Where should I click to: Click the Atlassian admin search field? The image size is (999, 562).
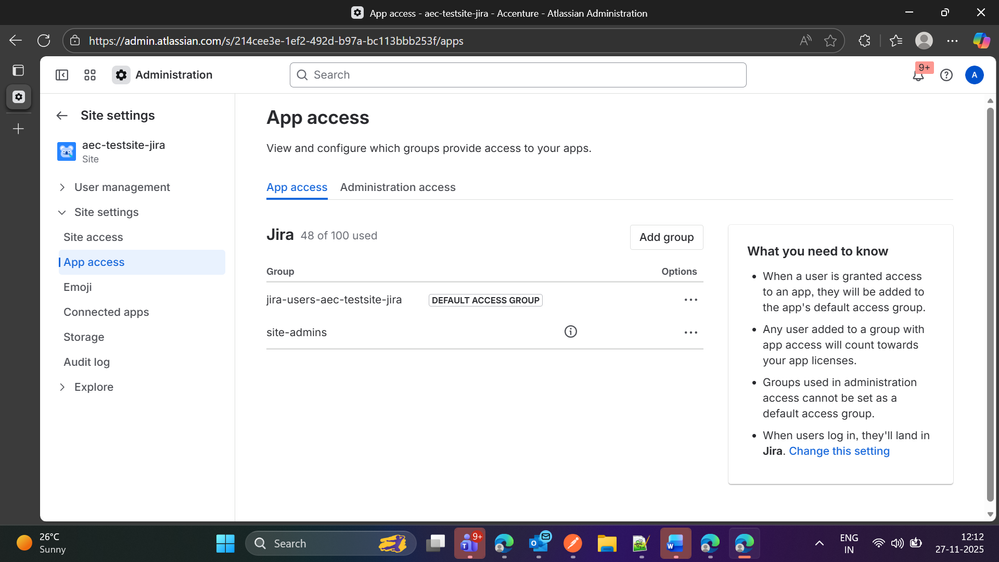tap(518, 75)
